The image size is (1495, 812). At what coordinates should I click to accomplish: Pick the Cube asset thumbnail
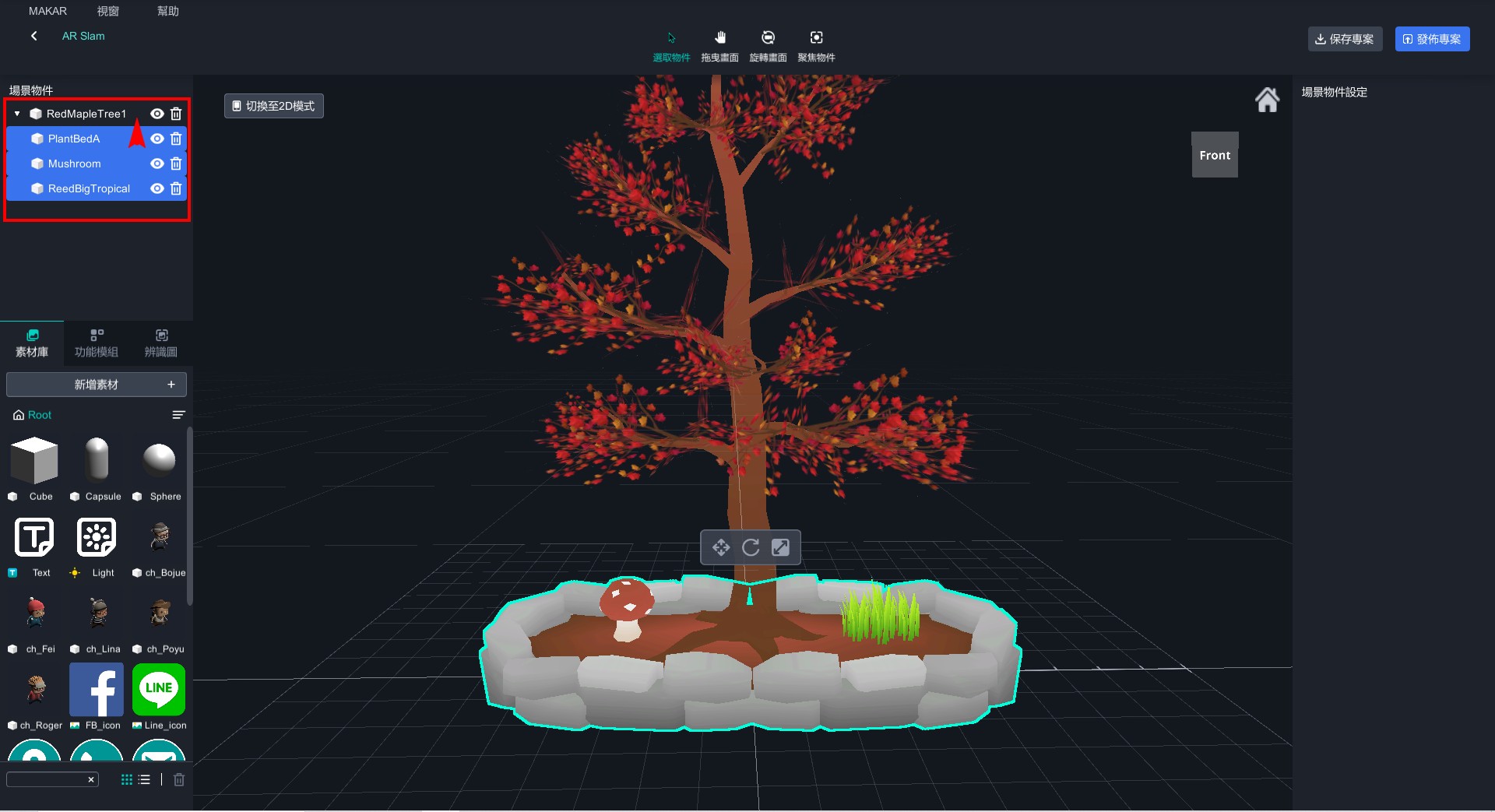click(34, 460)
